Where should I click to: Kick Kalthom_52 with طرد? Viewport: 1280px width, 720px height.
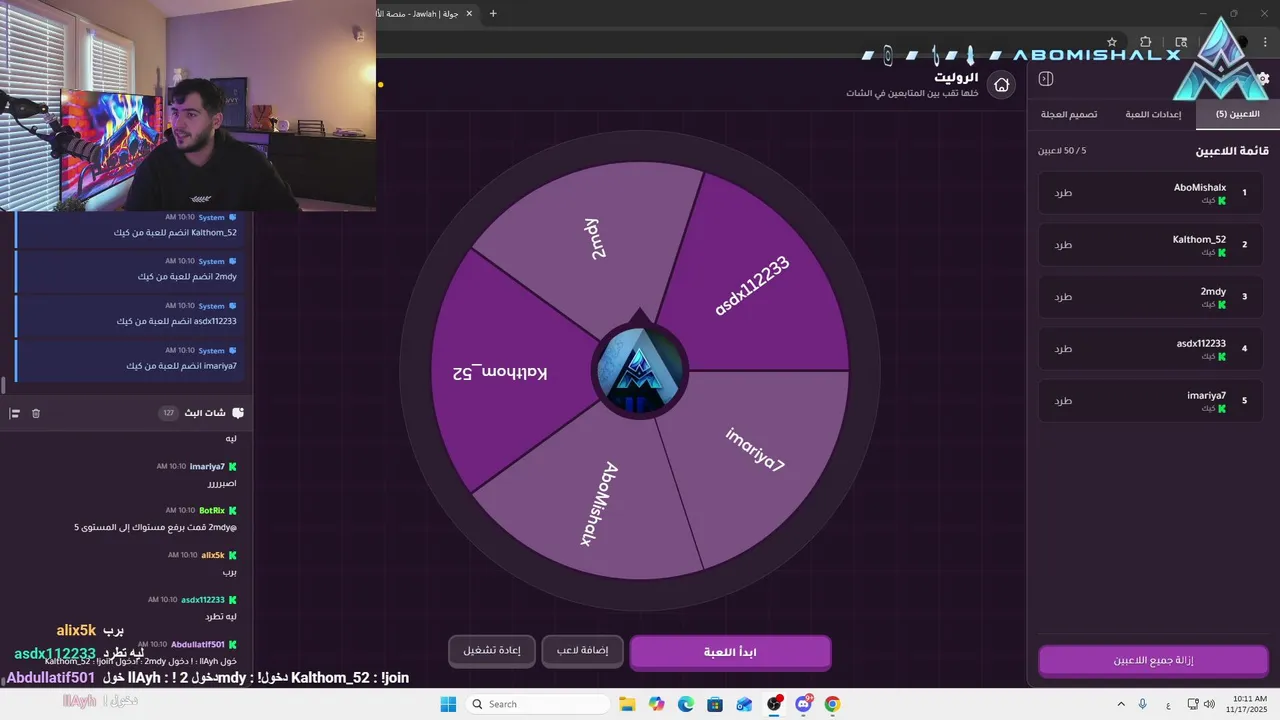(x=1063, y=244)
